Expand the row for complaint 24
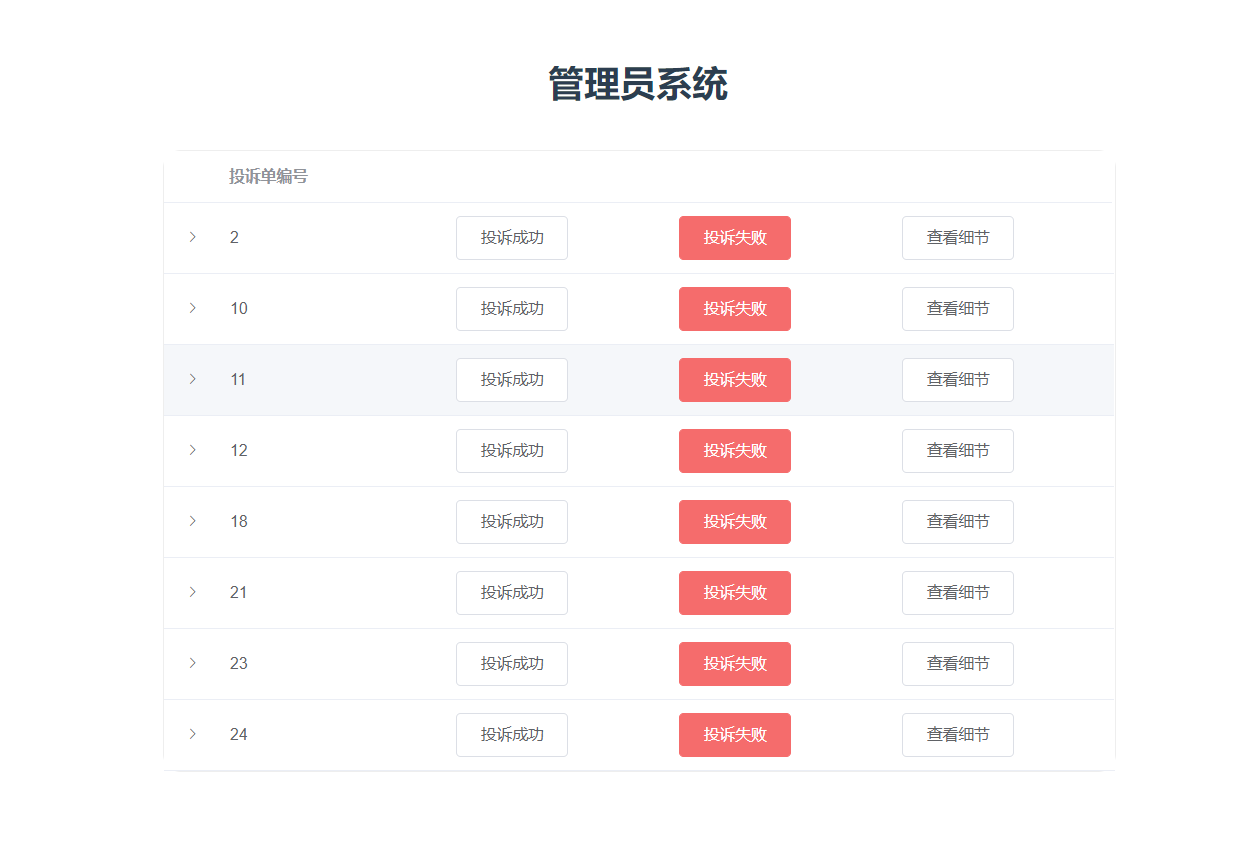The width and height of the screenshot is (1236, 855). [x=193, y=735]
